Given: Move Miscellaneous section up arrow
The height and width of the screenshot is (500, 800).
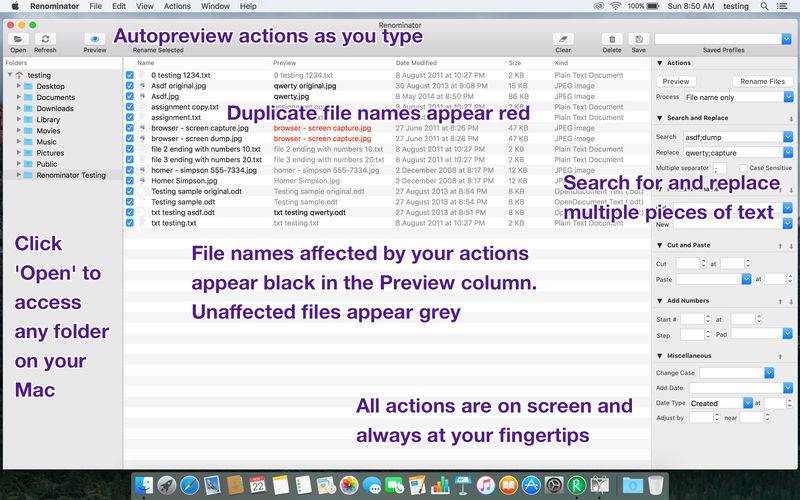Looking at the screenshot, I should pyautogui.click(x=780, y=357).
